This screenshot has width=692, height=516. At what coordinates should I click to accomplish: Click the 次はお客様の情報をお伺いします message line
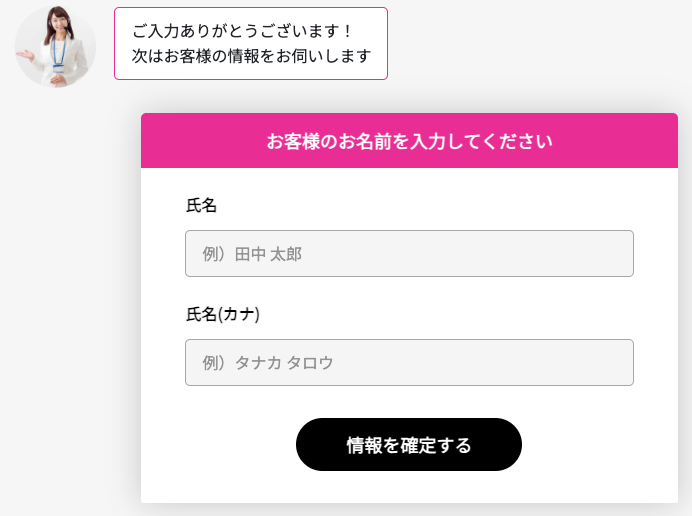click(x=251, y=56)
